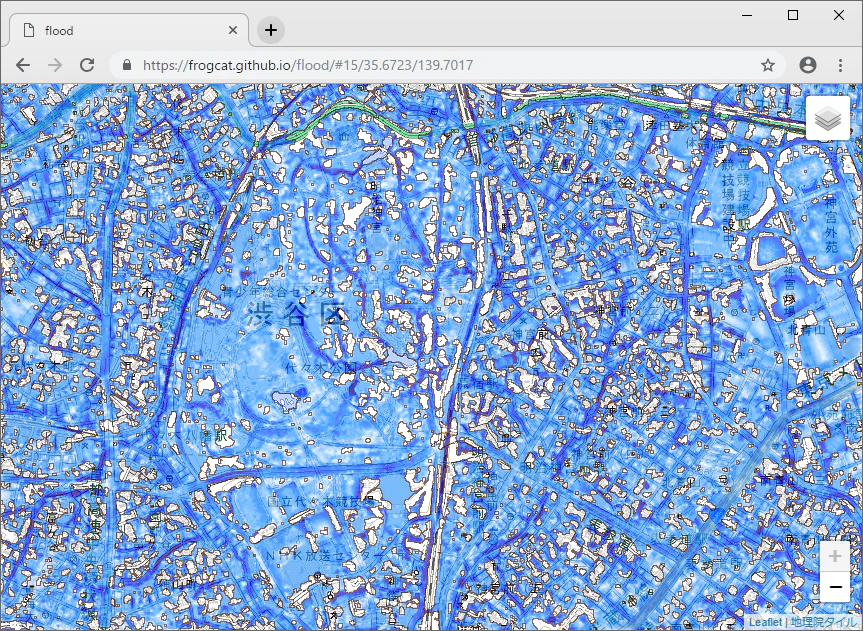Open a new browser tab
This screenshot has height=631, width=863.
271,30
